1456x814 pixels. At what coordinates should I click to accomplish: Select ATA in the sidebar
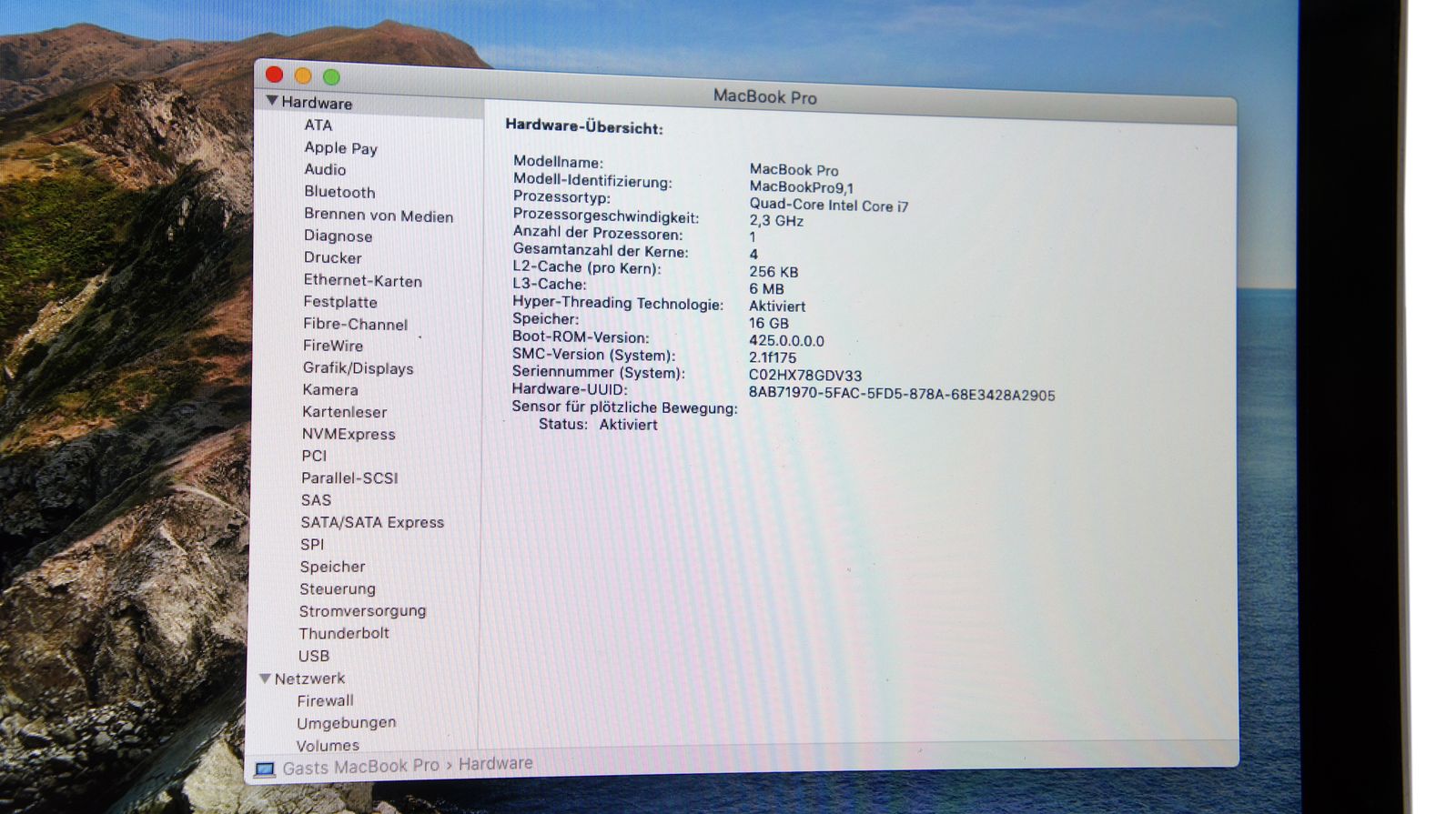(318, 126)
